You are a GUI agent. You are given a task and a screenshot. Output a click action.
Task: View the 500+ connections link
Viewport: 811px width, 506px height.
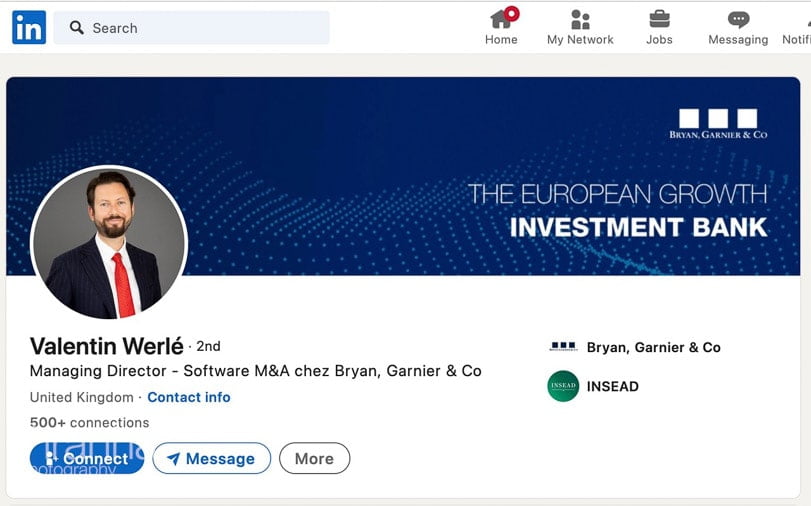(x=89, y=423)
